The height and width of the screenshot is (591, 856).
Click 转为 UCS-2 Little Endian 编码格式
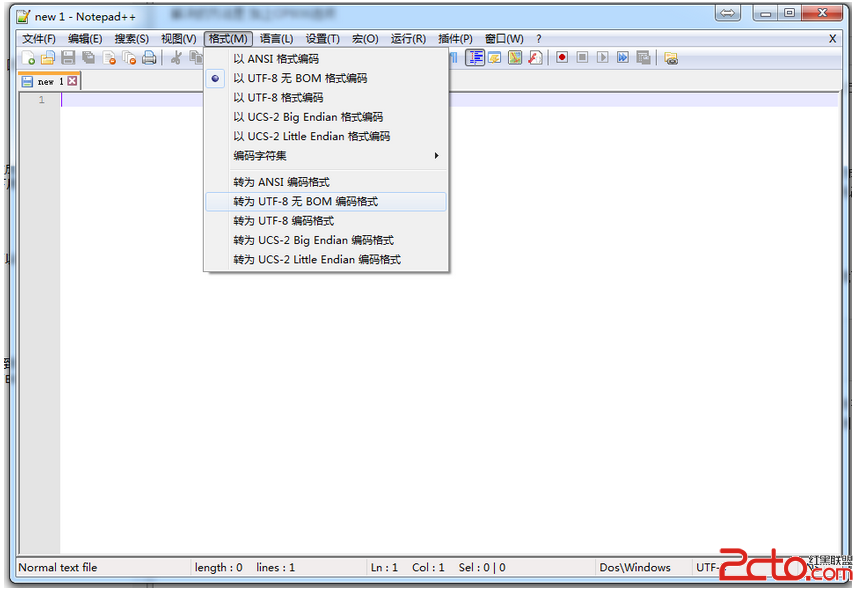pyautogui.click(x=326, y=260)
